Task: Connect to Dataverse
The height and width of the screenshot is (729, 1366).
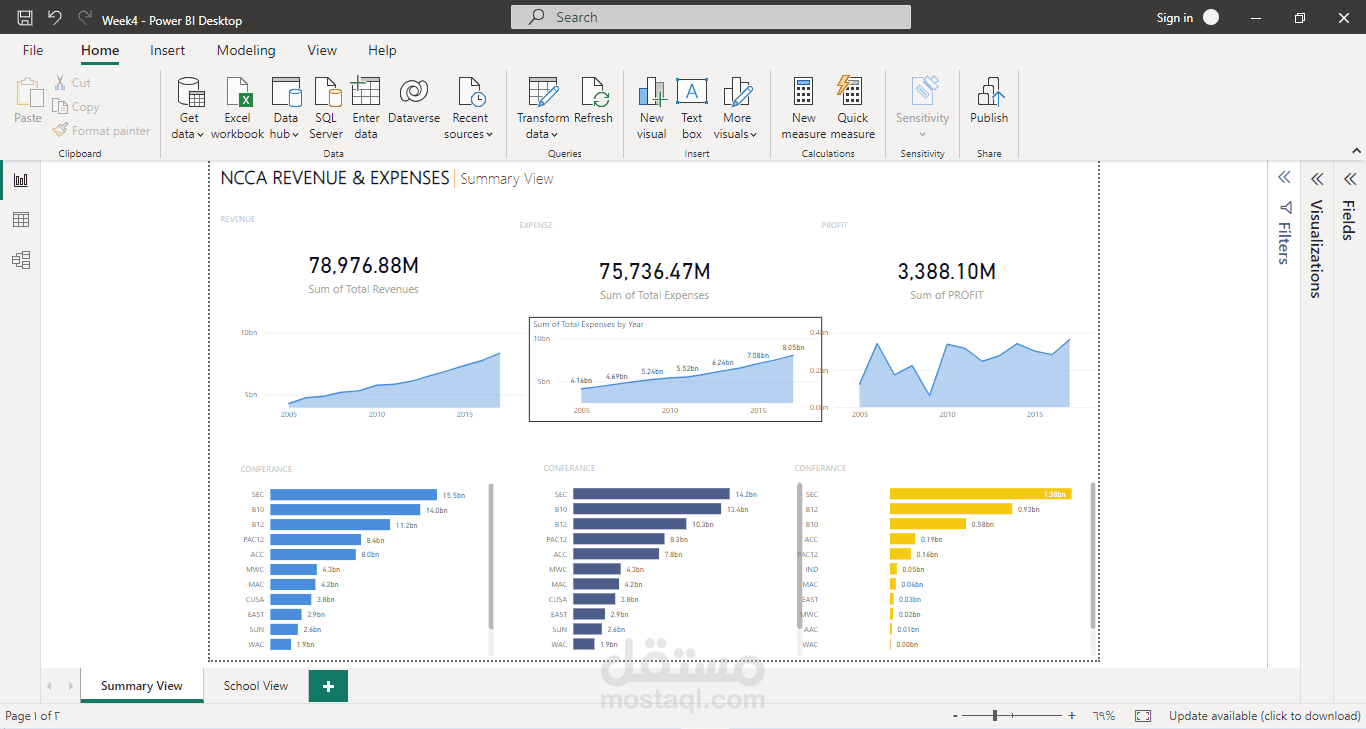Action: (x=414, y=100)
